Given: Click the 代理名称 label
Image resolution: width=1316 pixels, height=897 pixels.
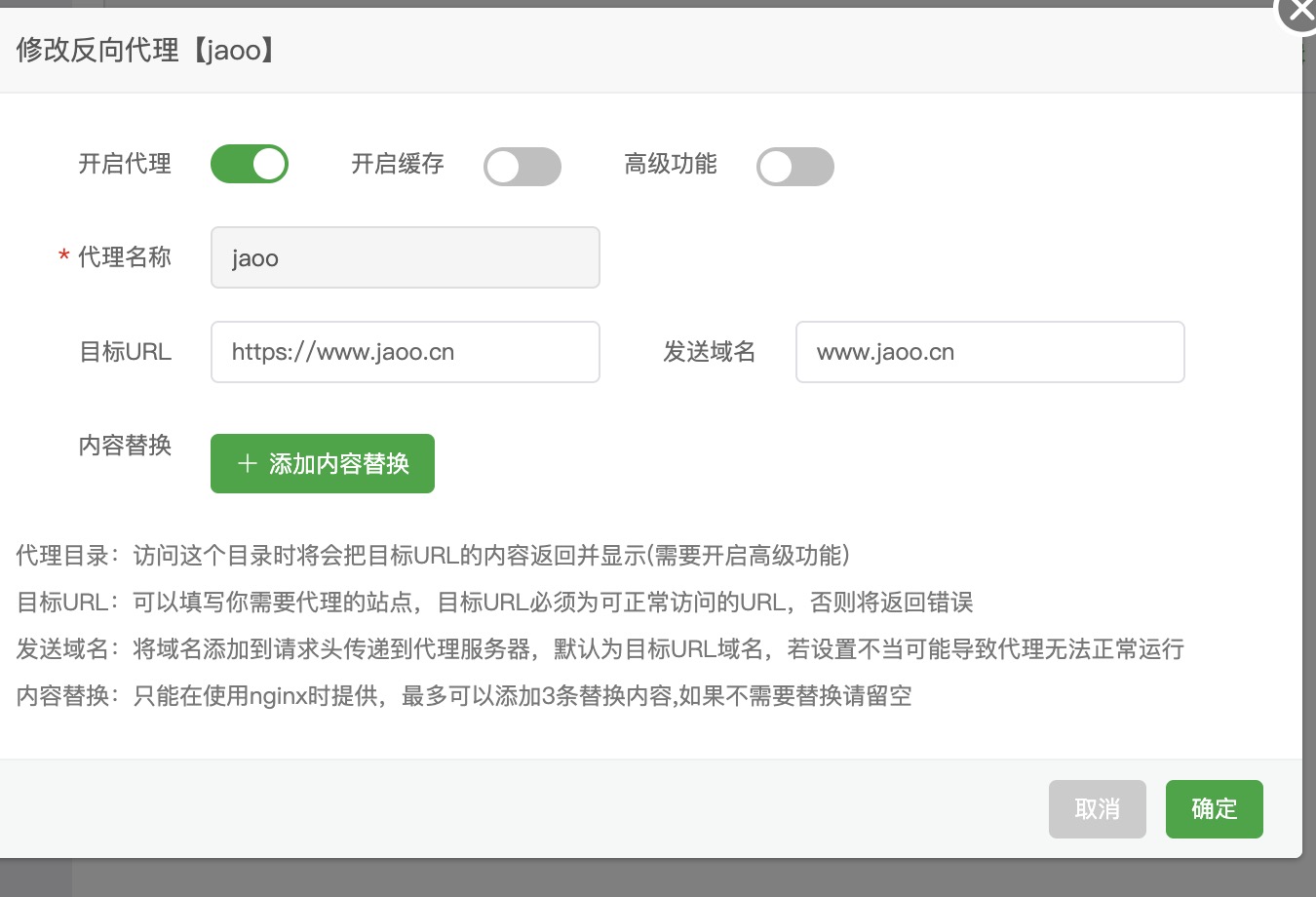Looking at the screenshot, I should pyautogui.click(x=125, y=257).
